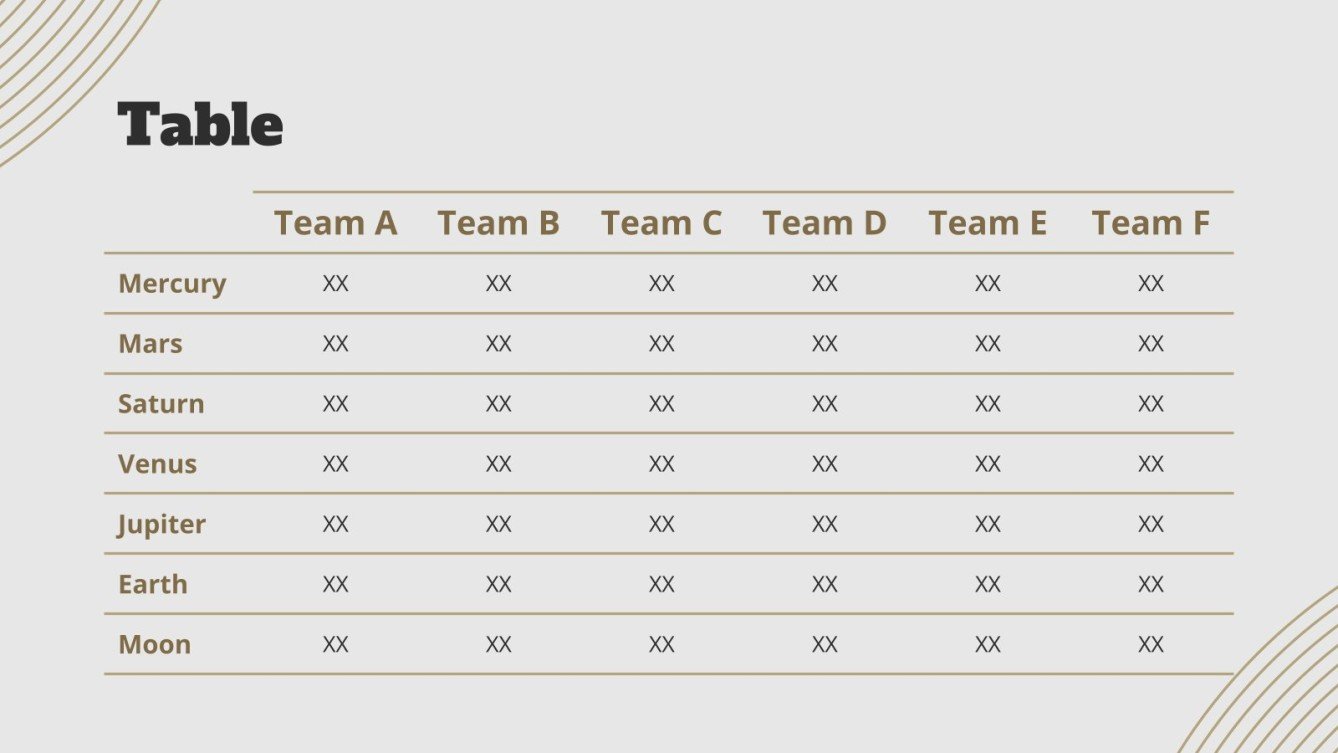Click the "Table" slide title
1338x753 pixels.
click(200, 126)
